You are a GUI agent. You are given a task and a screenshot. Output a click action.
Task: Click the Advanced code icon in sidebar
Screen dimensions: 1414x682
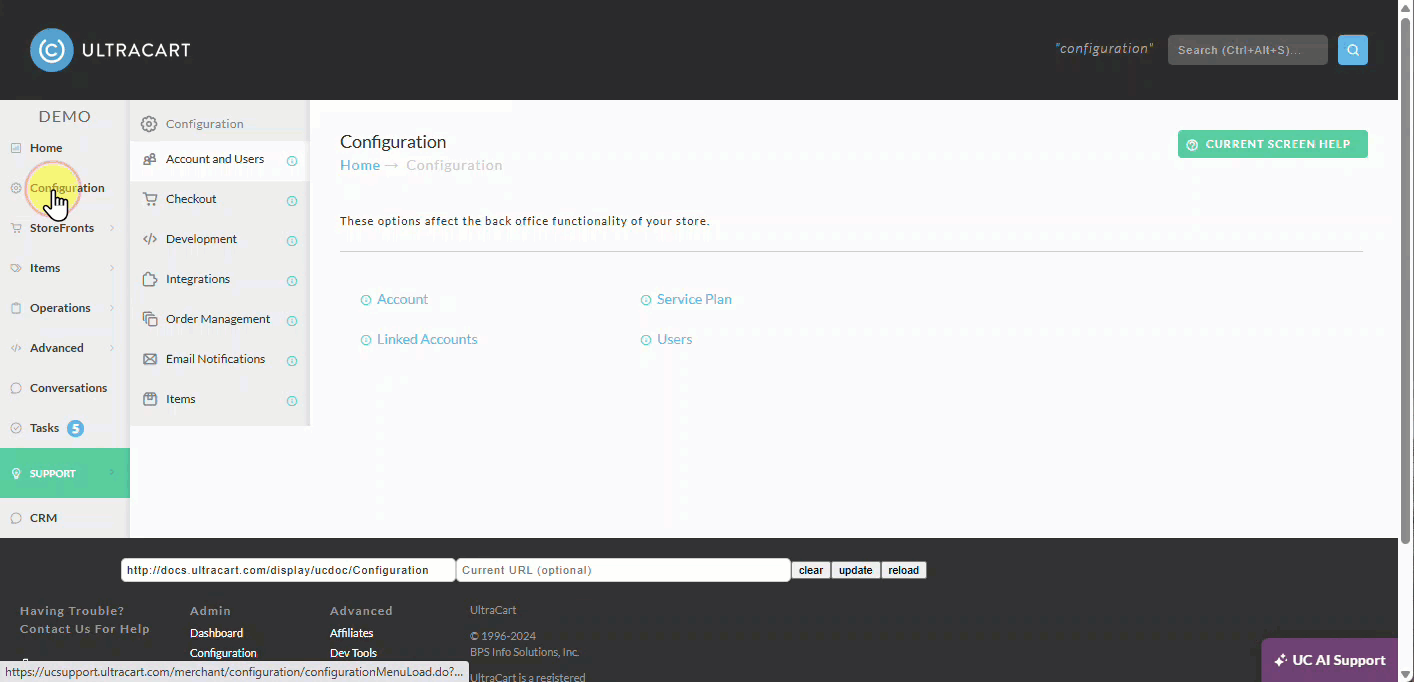(16, 348)
